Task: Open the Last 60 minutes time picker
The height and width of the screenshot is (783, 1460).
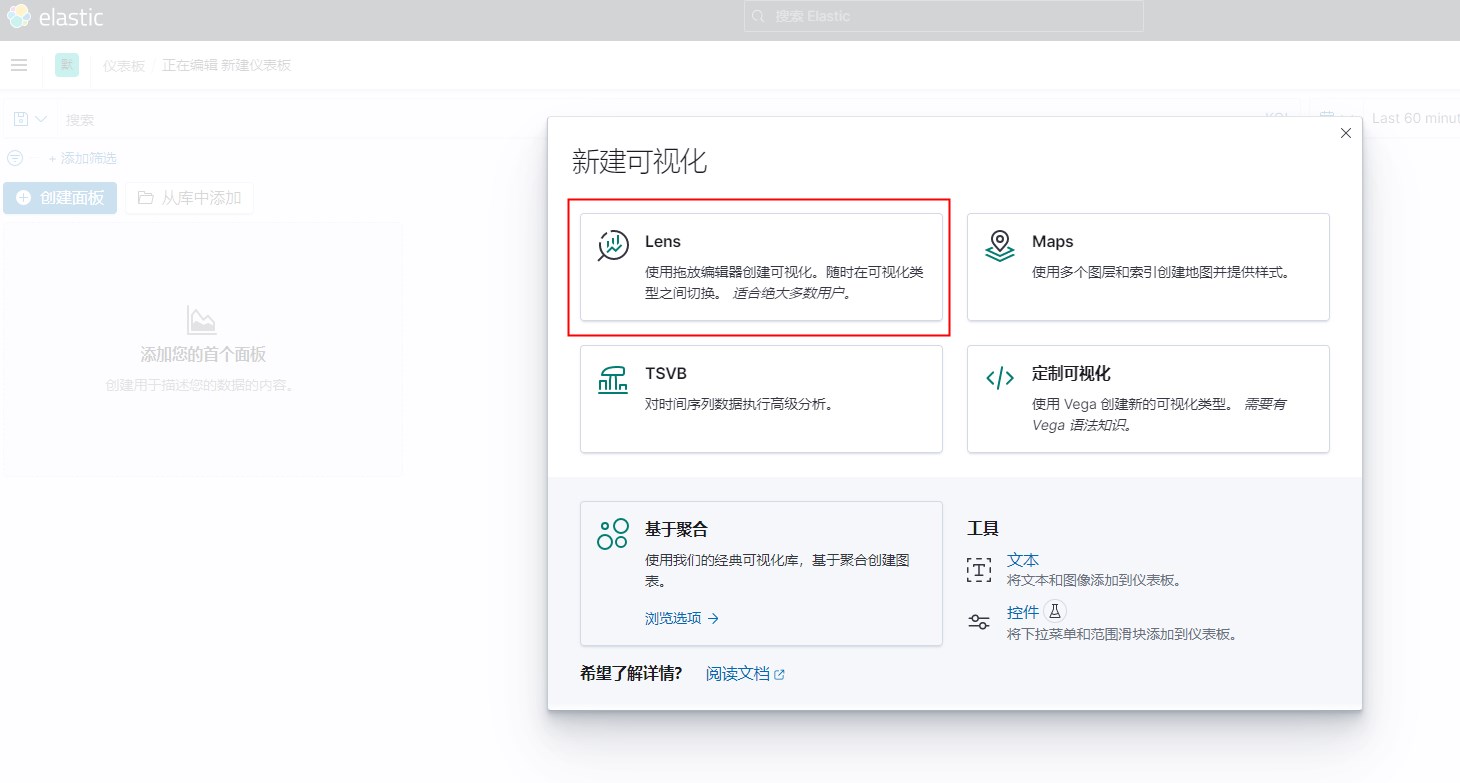Action: coord(1414,118)
